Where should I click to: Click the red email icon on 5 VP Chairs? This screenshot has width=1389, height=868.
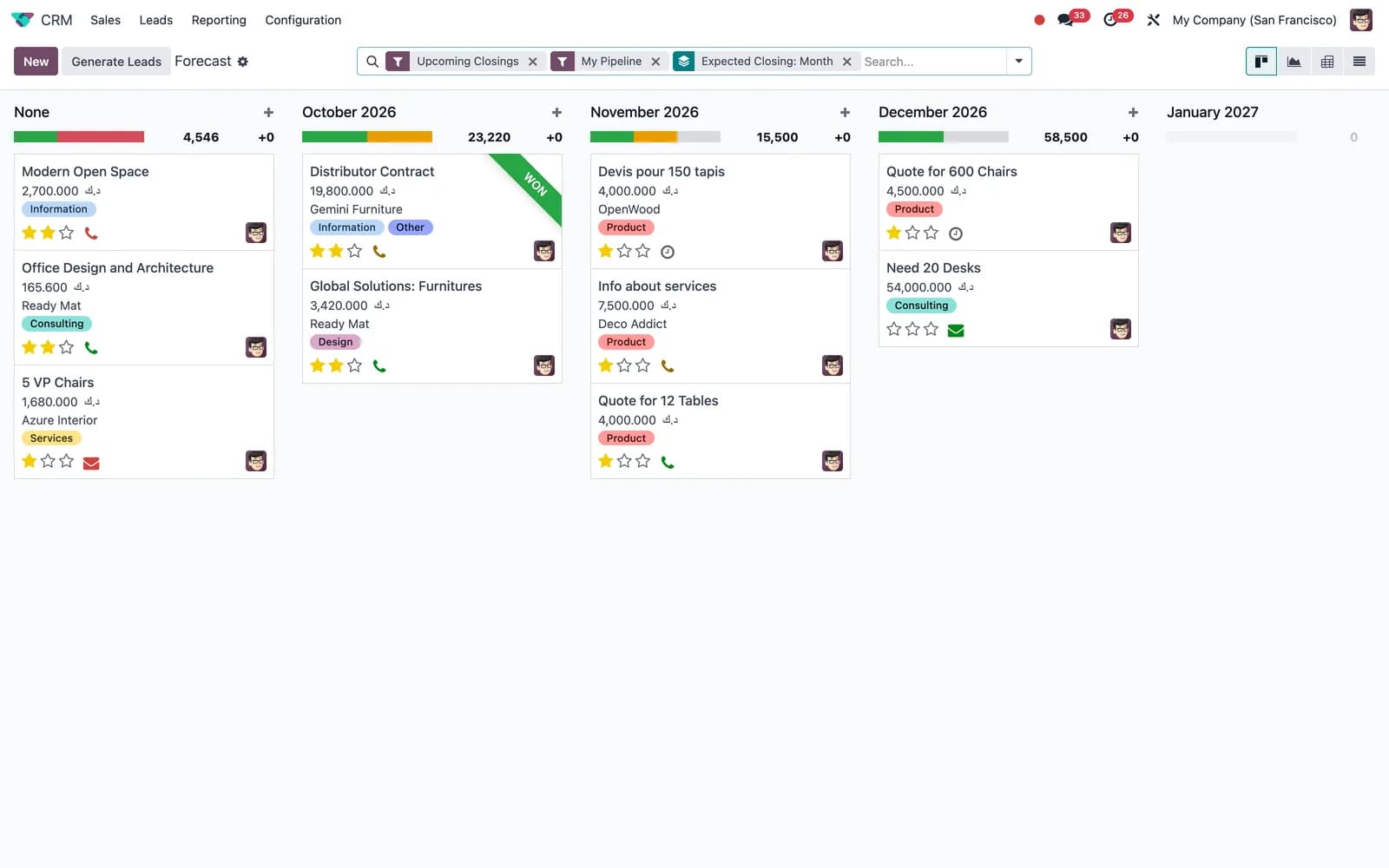[91, 463]
